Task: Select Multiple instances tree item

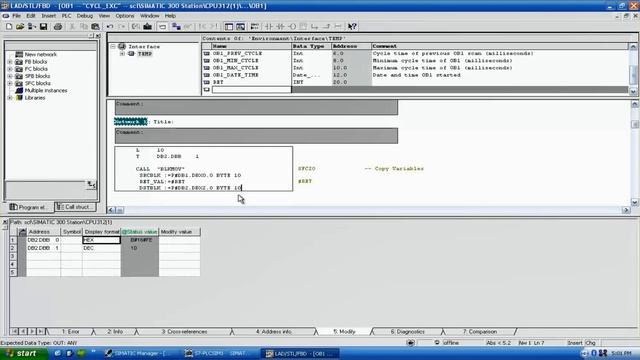Action: [46, 91]
